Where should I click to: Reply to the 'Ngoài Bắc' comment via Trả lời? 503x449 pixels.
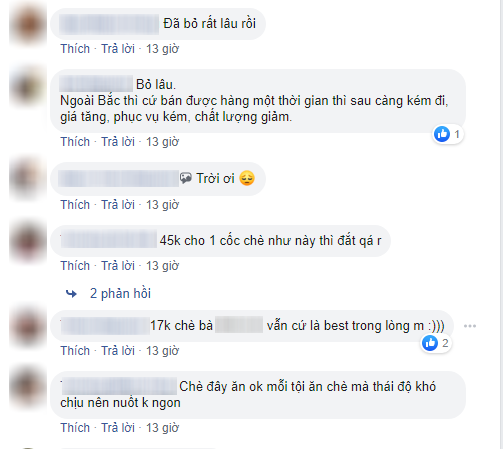click(118, 142)
